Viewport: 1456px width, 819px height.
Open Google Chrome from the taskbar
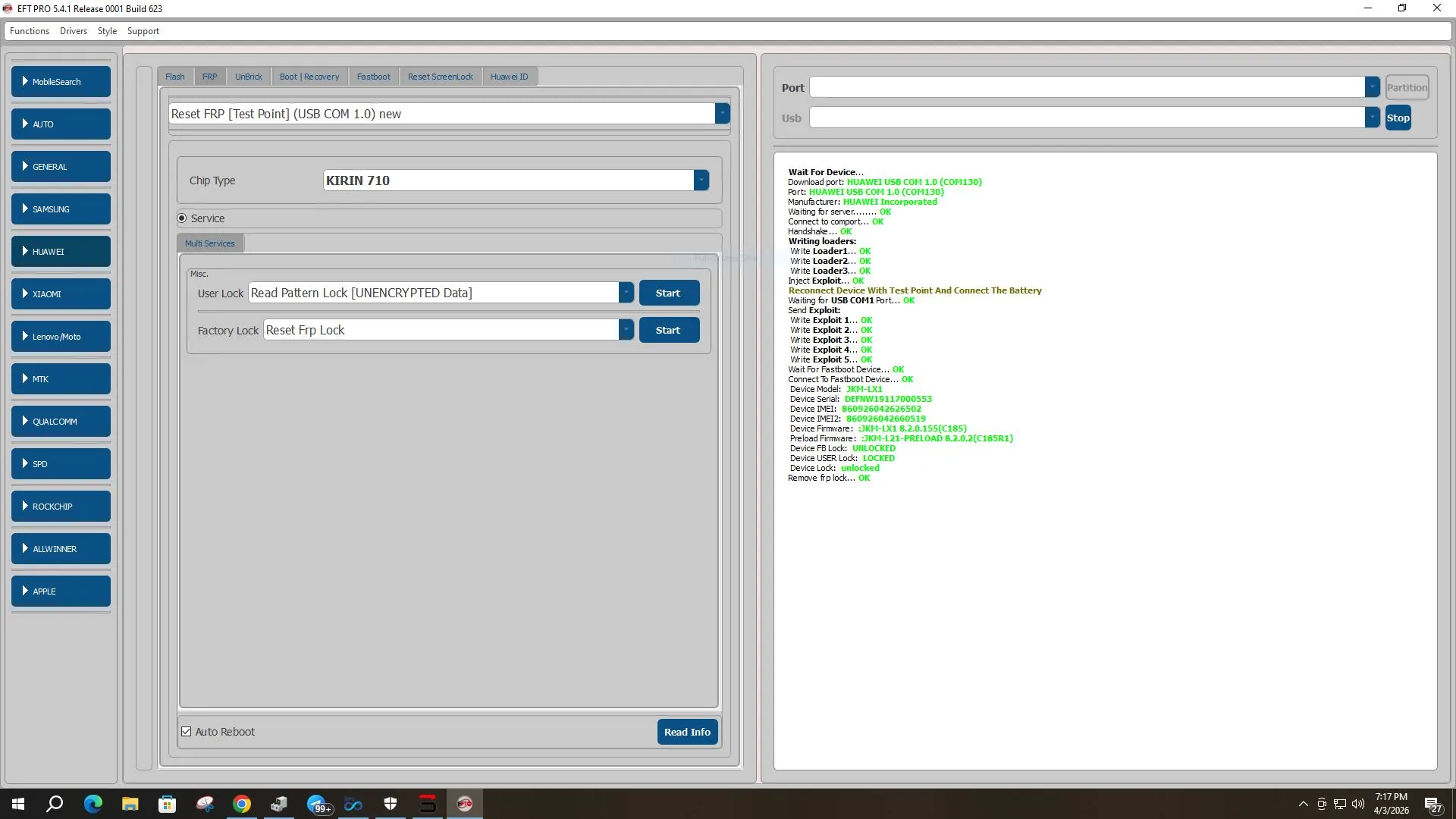242,804
